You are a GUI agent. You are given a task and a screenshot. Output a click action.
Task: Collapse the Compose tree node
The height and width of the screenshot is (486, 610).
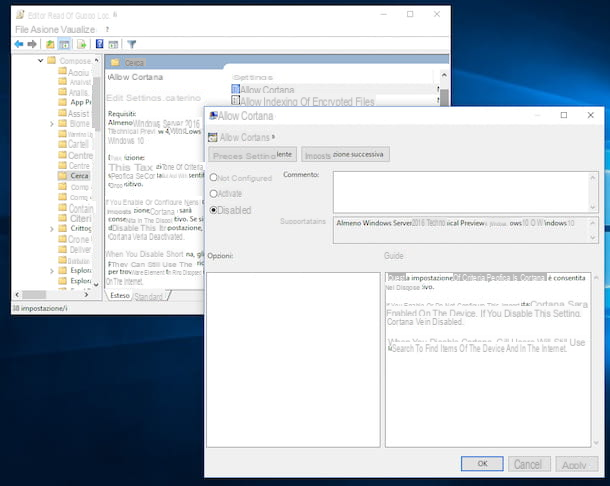click(x=40, y=60)
